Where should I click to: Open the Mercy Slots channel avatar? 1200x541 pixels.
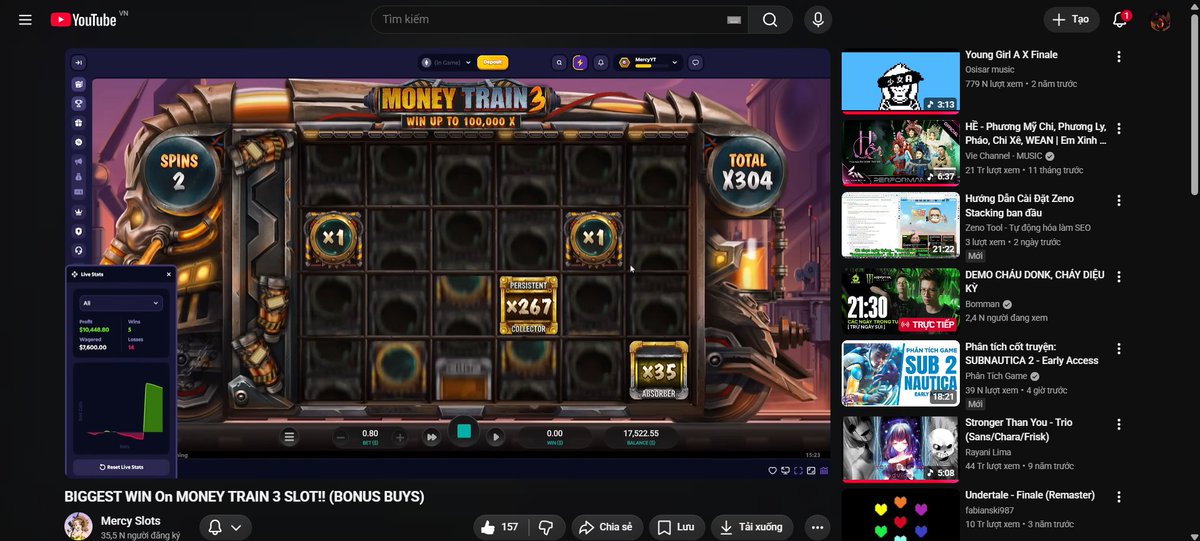click(x=78, y=526)
